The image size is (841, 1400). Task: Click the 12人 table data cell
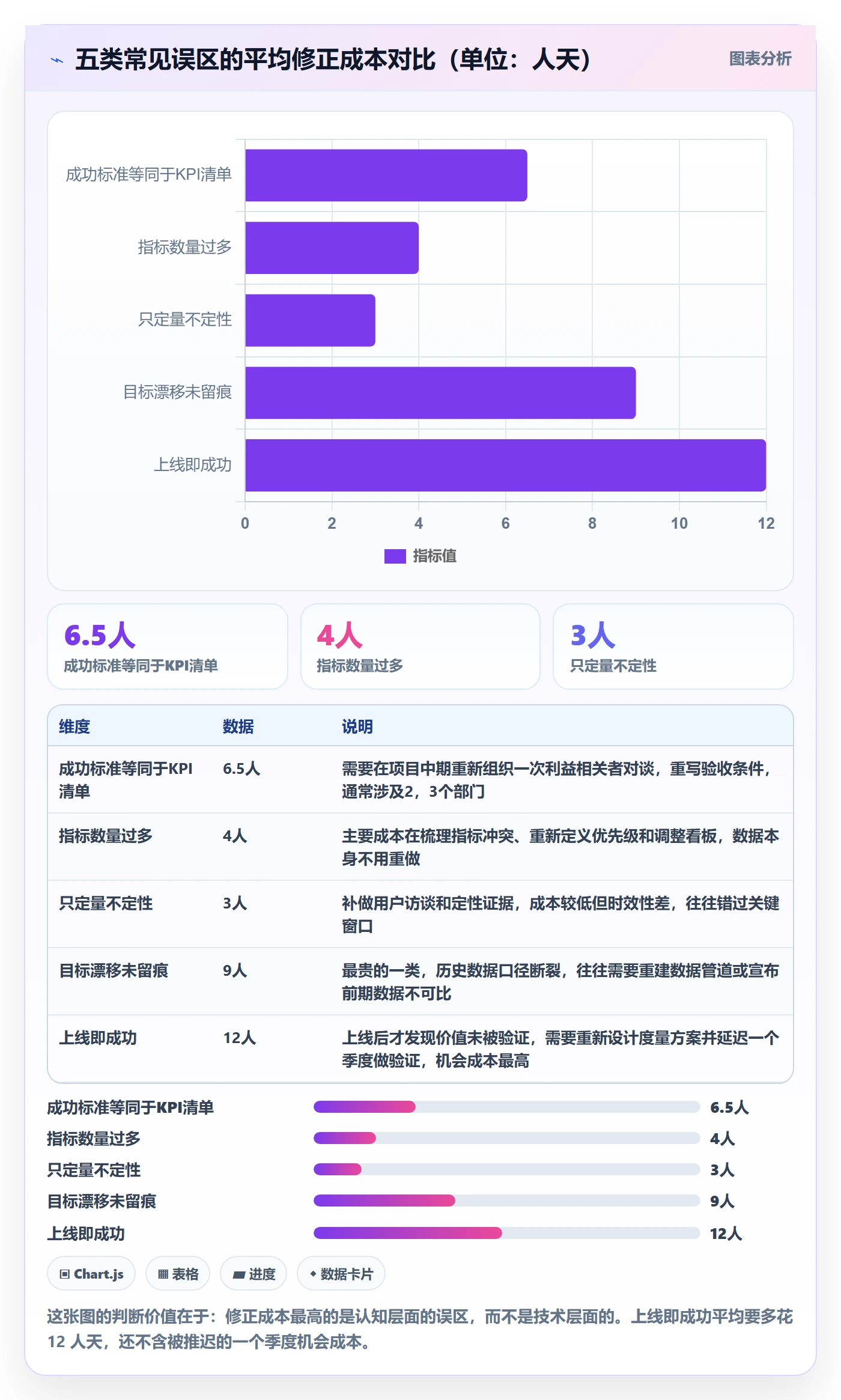tap(240, 1038)
